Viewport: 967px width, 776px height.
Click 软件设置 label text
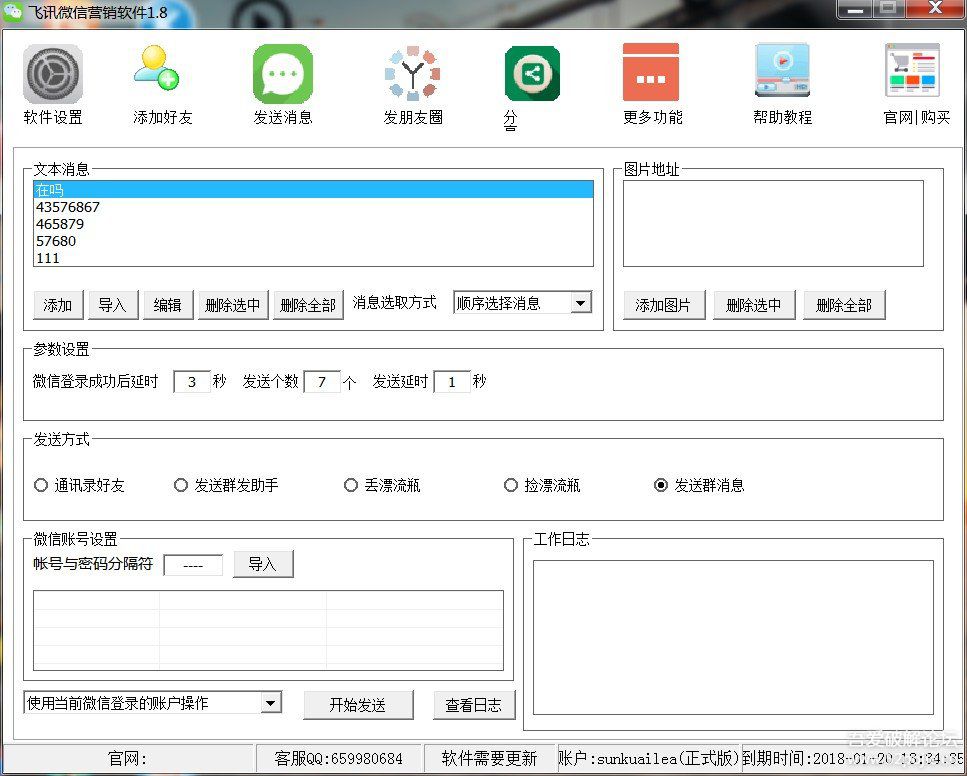tap(53, 117)
